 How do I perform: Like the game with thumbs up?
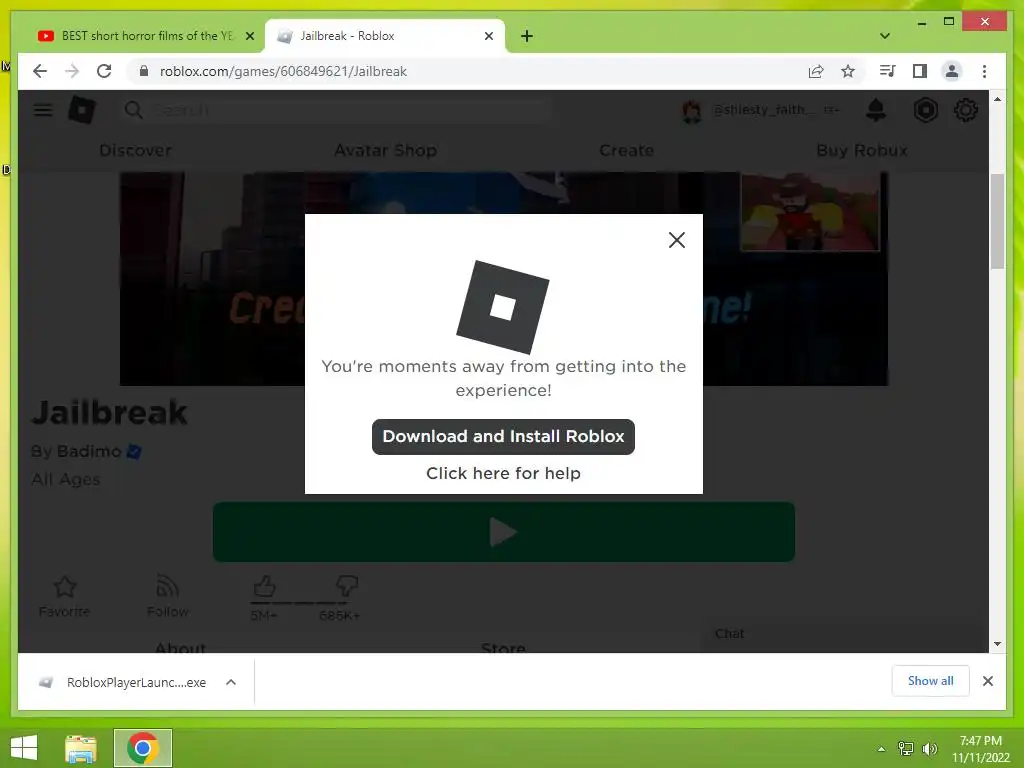[x=264, y=586]
